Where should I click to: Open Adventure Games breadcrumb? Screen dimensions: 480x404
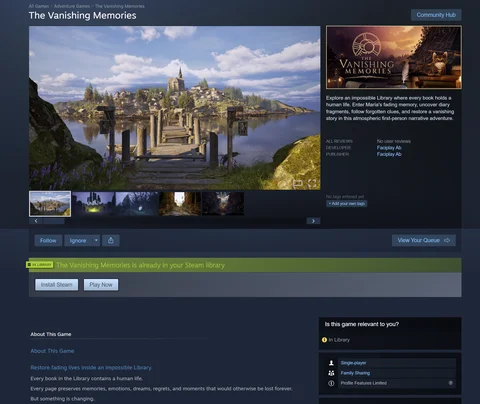(x=72, y=6)
